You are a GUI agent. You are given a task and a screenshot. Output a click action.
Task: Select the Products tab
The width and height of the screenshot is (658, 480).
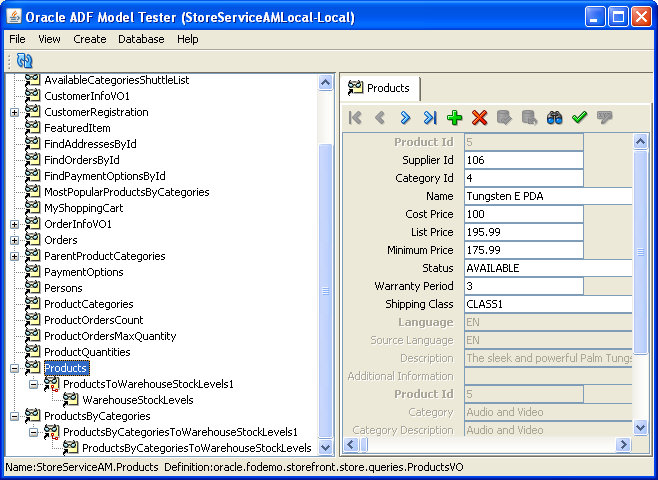(380, 88)
